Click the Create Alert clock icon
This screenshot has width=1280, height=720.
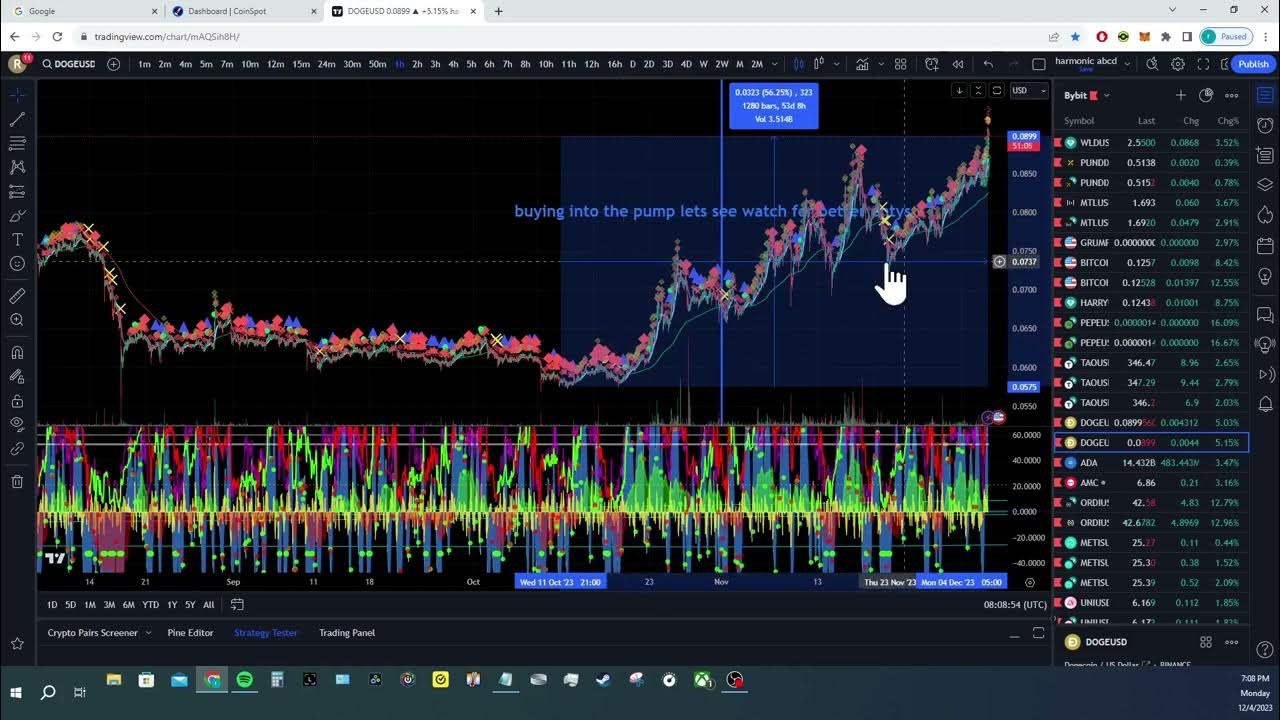tap(932, 64)
